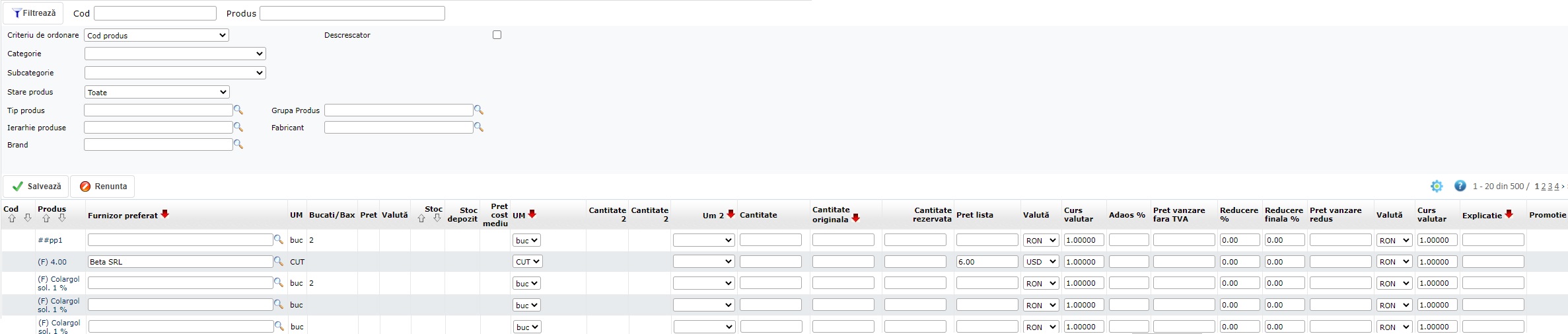Open supplier lookup for Beta SRL row
Screen dimensions: 1568x334
(x=279, y=262)
